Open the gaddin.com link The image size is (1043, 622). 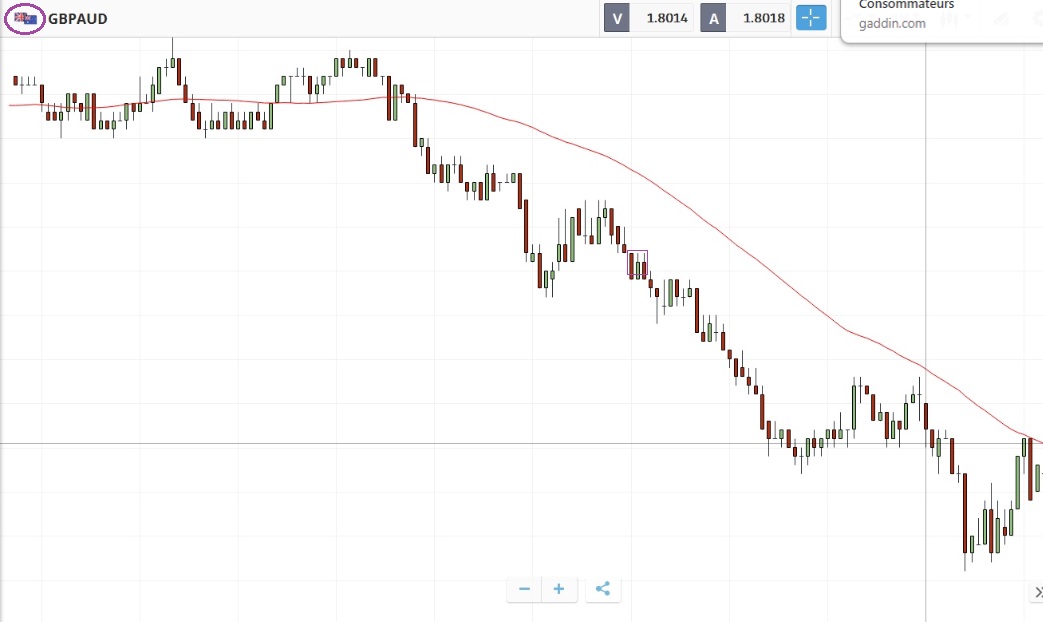pos(892,24)
